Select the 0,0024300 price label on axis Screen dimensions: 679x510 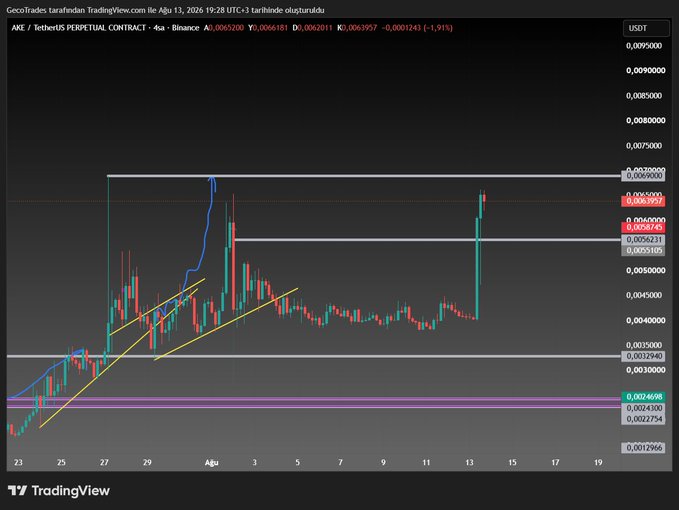pyautogui.click(x=643, y=408)
